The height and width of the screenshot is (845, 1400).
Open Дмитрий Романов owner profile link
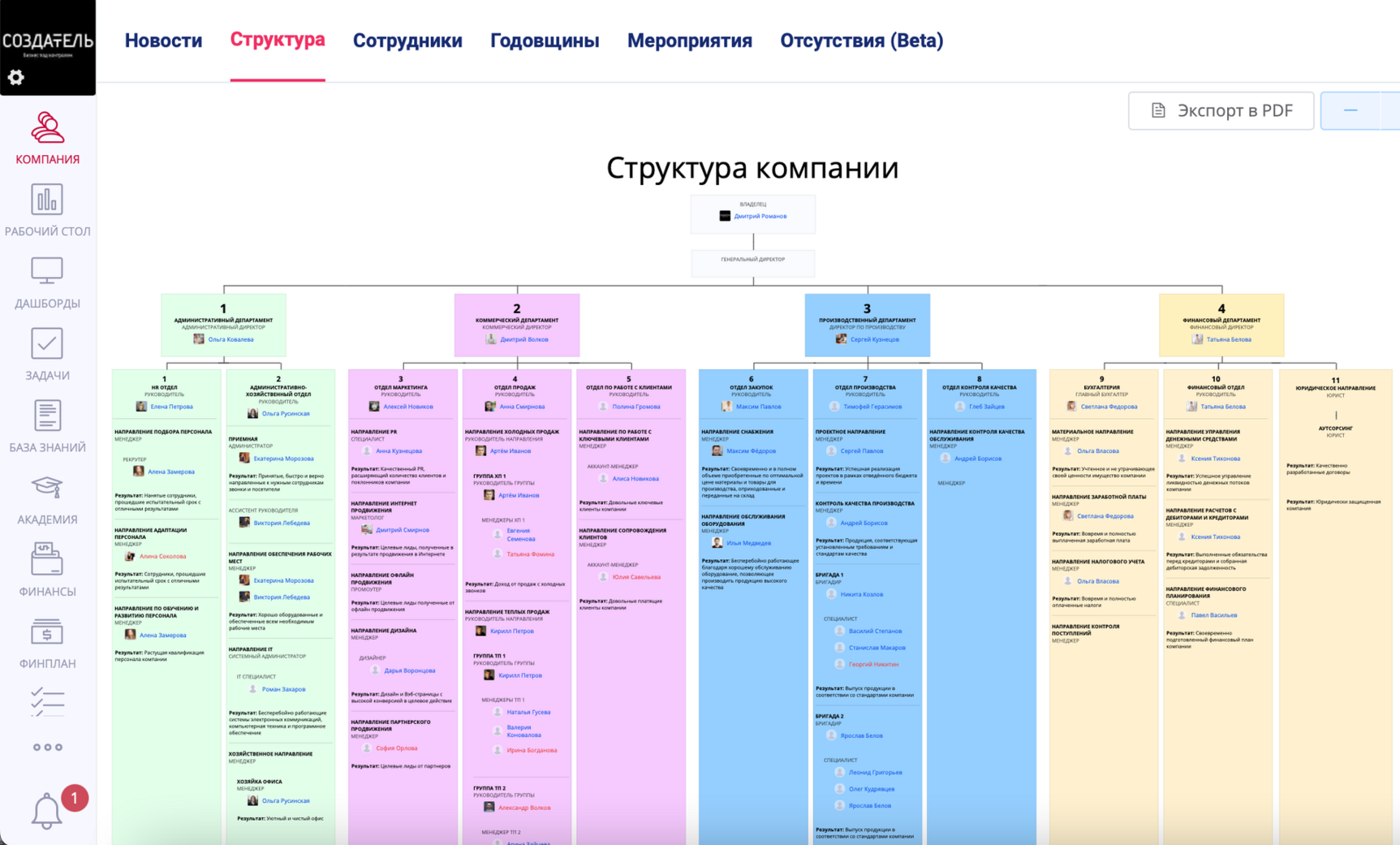[x=760, y=217]
